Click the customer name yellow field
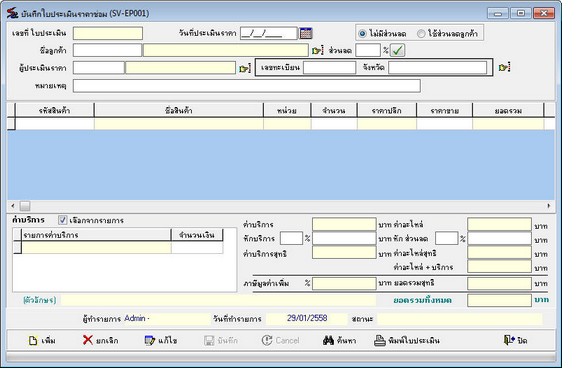Viewport: 562px width, 368px height. point(226,50)
